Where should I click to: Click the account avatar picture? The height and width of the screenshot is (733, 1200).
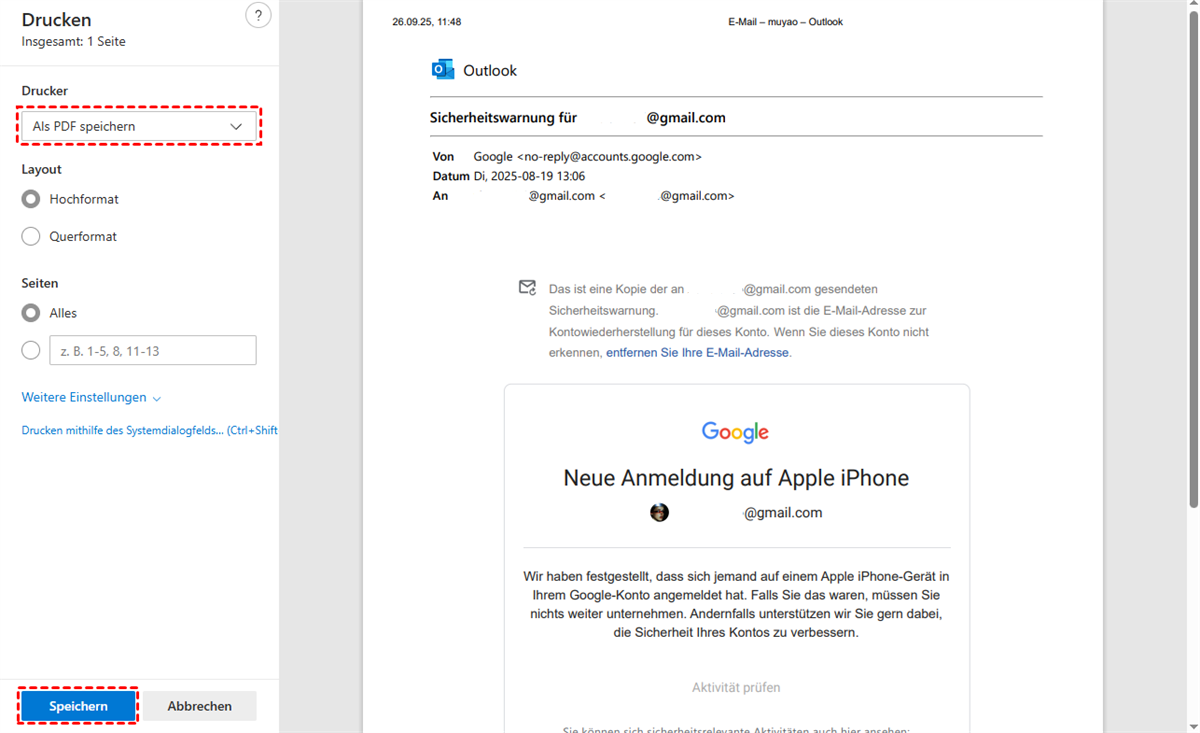tap(659, 512)
